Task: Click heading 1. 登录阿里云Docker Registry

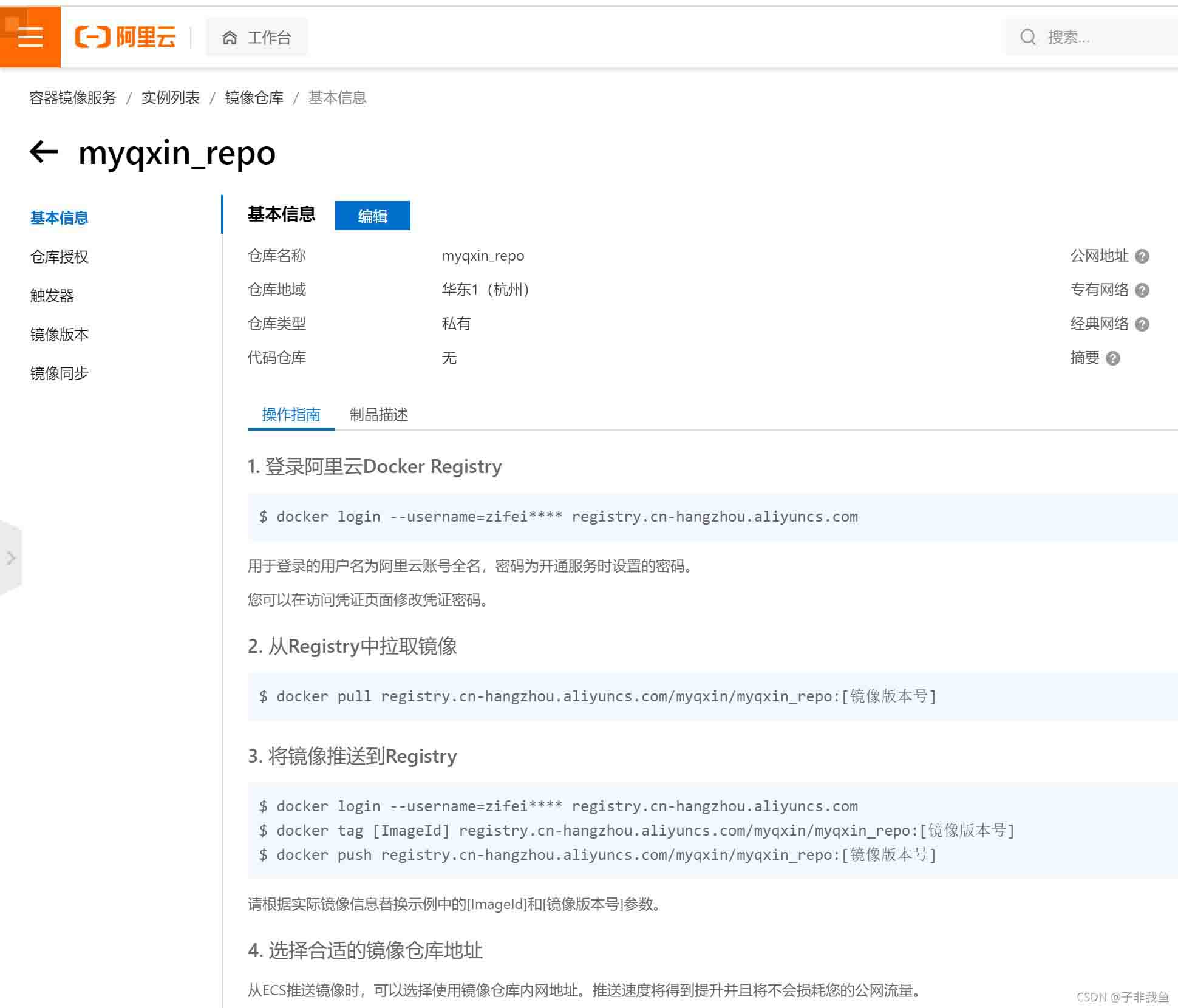Action: (x=375, y=466)
